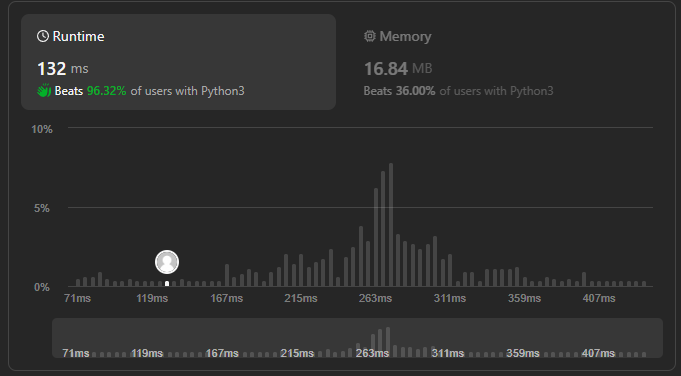Viewport: 681px width, 376px height.
Task: Click the 36.00% memory percentage
Action: 415,91
